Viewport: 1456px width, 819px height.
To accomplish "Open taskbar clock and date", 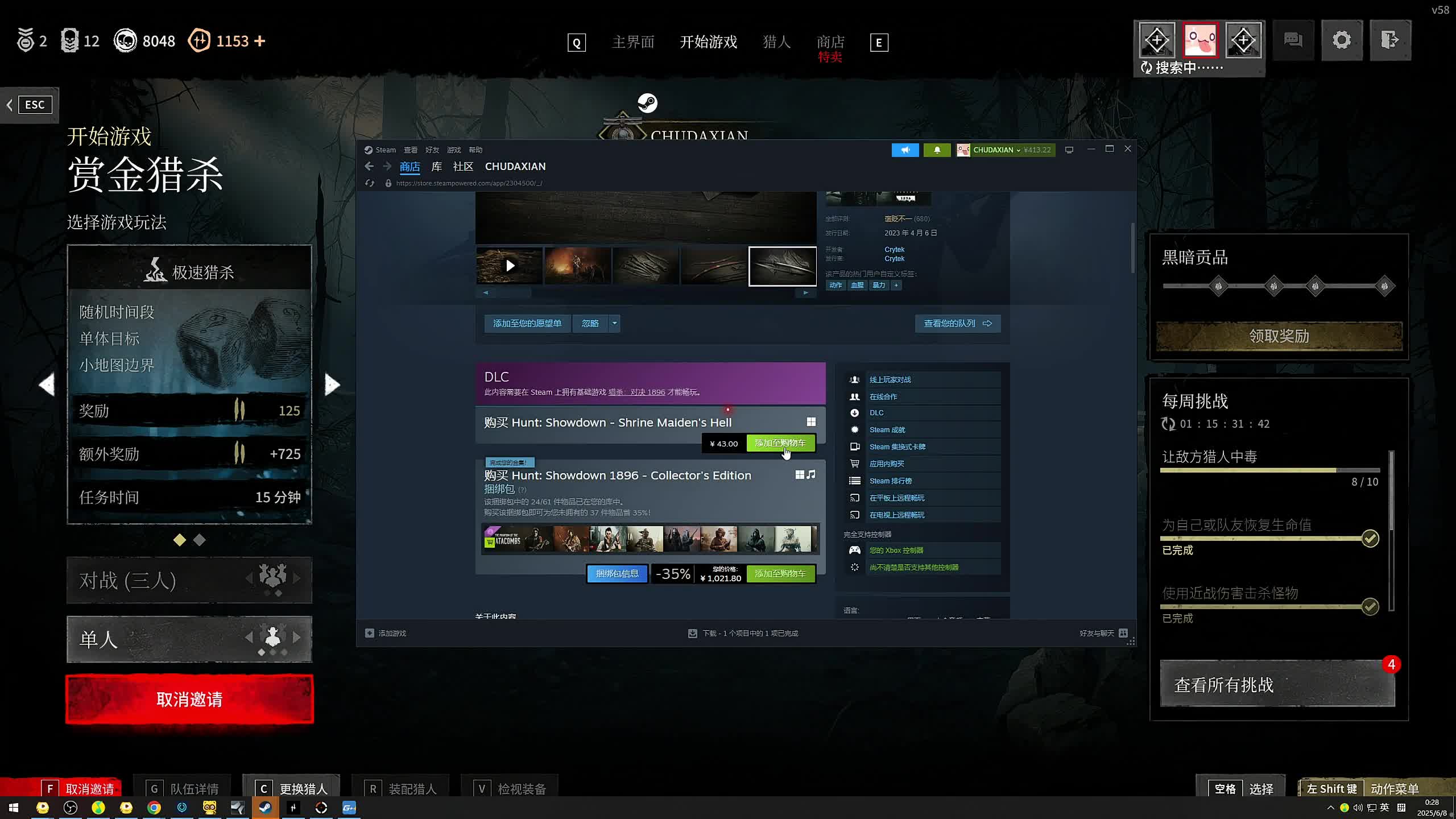I will (x=1432, y=808).
